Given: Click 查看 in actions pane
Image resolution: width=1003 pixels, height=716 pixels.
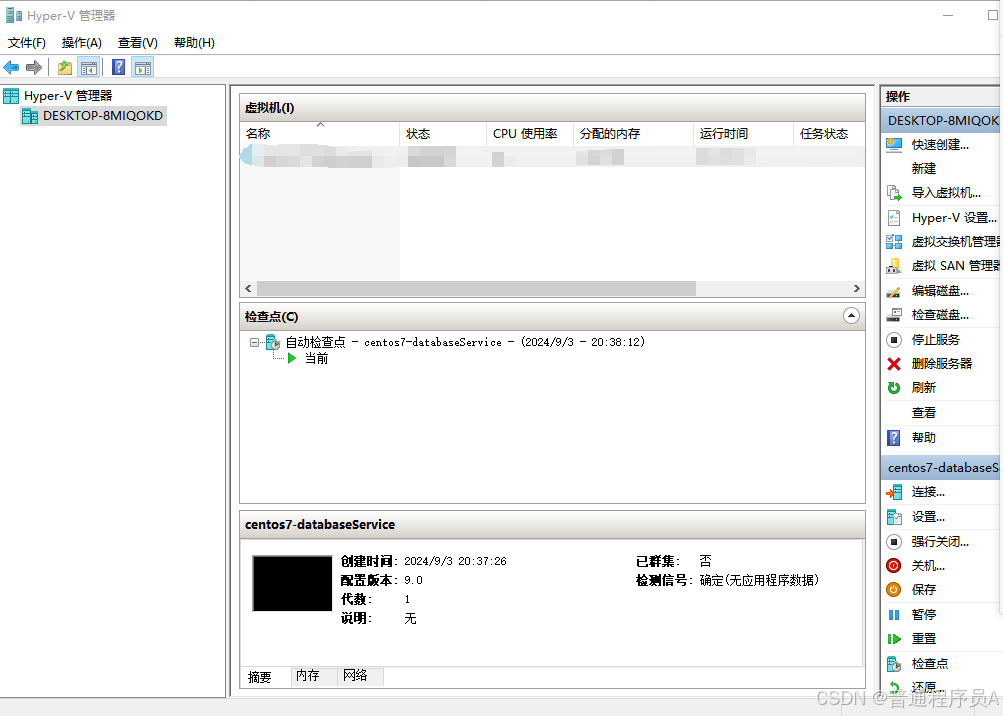Looking at the screenshot, I should tap(924, 413).
